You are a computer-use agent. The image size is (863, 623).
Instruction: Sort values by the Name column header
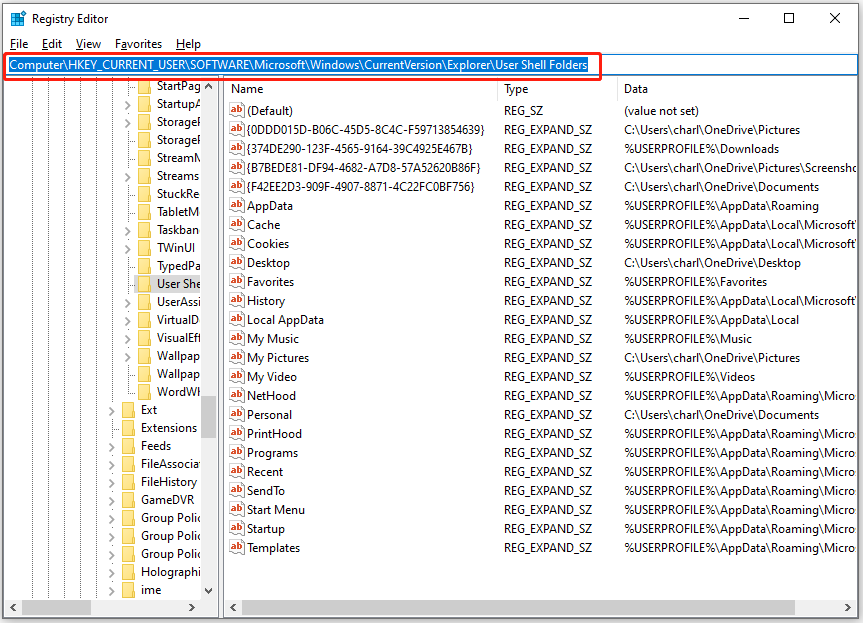pos(360,89)
